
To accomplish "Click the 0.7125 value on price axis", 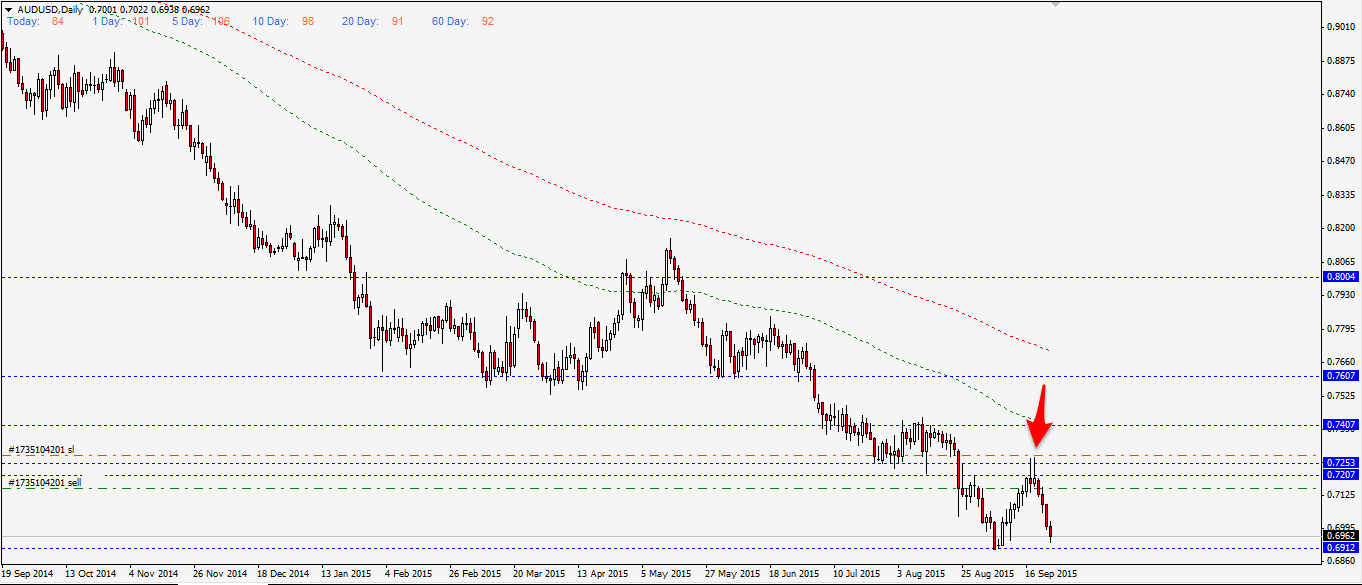I will point(1342,495).
